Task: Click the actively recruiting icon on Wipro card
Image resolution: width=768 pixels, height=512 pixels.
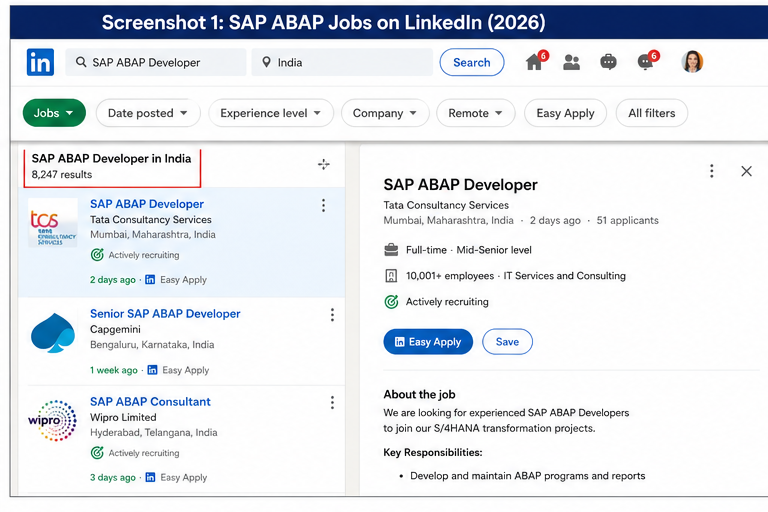Action: (97, 453)
